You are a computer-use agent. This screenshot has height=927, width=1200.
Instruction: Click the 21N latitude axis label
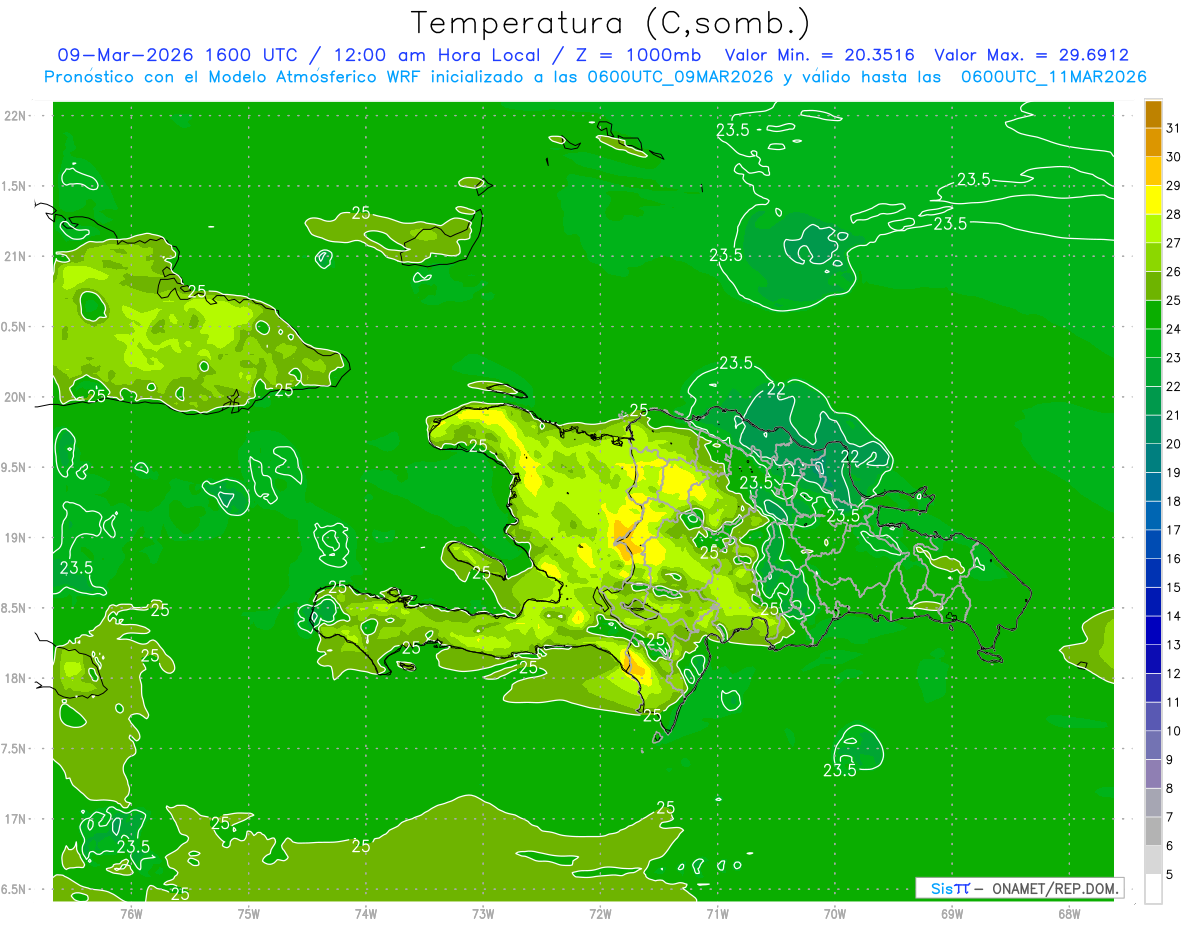click(x=15, y=256)
